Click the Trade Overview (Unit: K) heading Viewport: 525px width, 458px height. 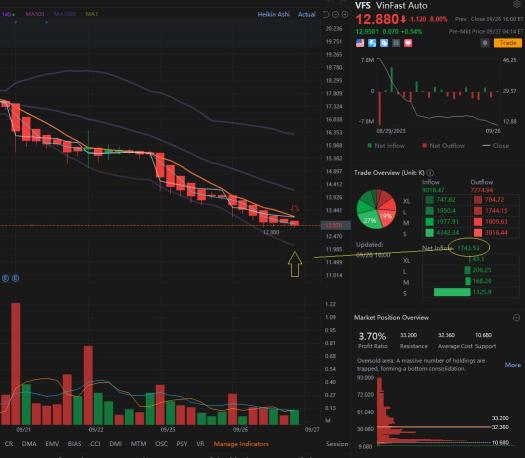[389, 173]
